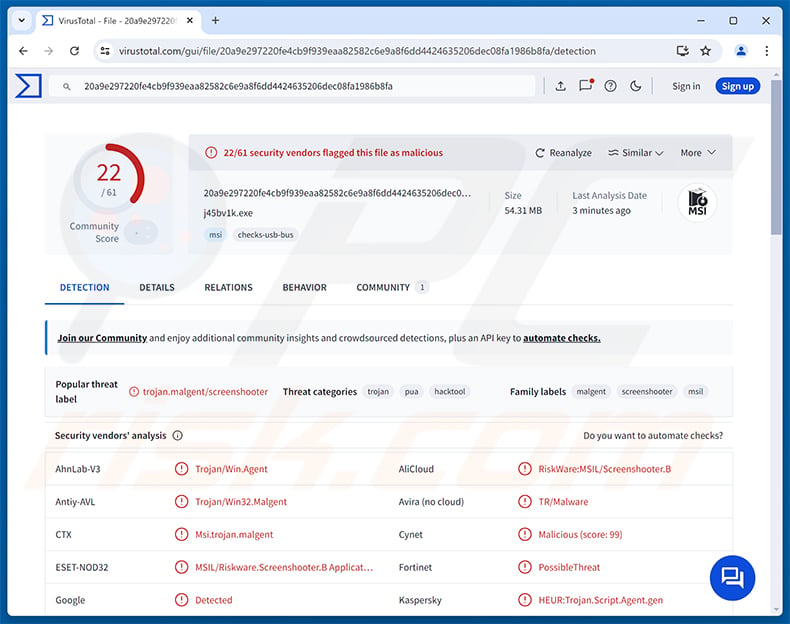Click the Security vendors' analysis info icon
Screen dimensions: 790x624
[x=177, y=436]
